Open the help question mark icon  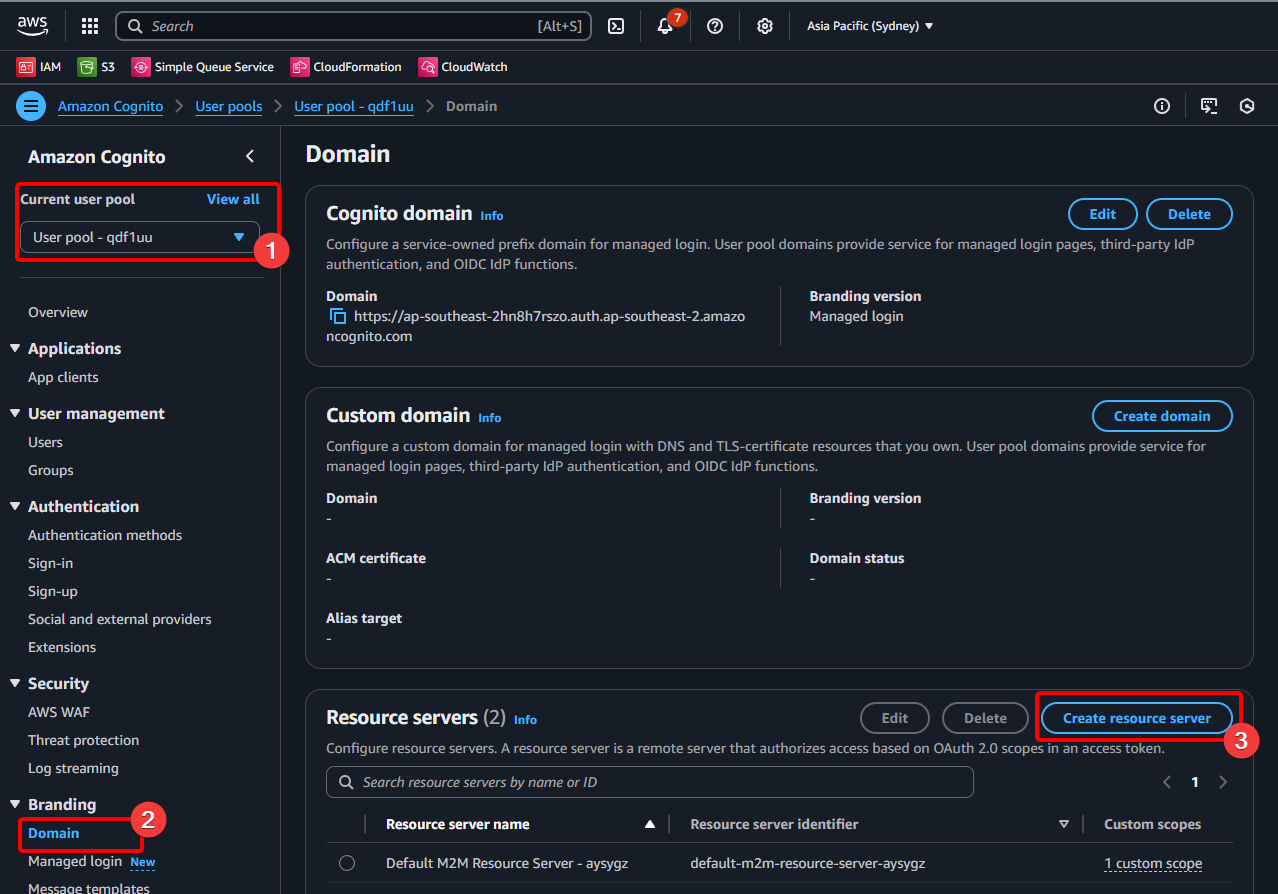point(715,26)
